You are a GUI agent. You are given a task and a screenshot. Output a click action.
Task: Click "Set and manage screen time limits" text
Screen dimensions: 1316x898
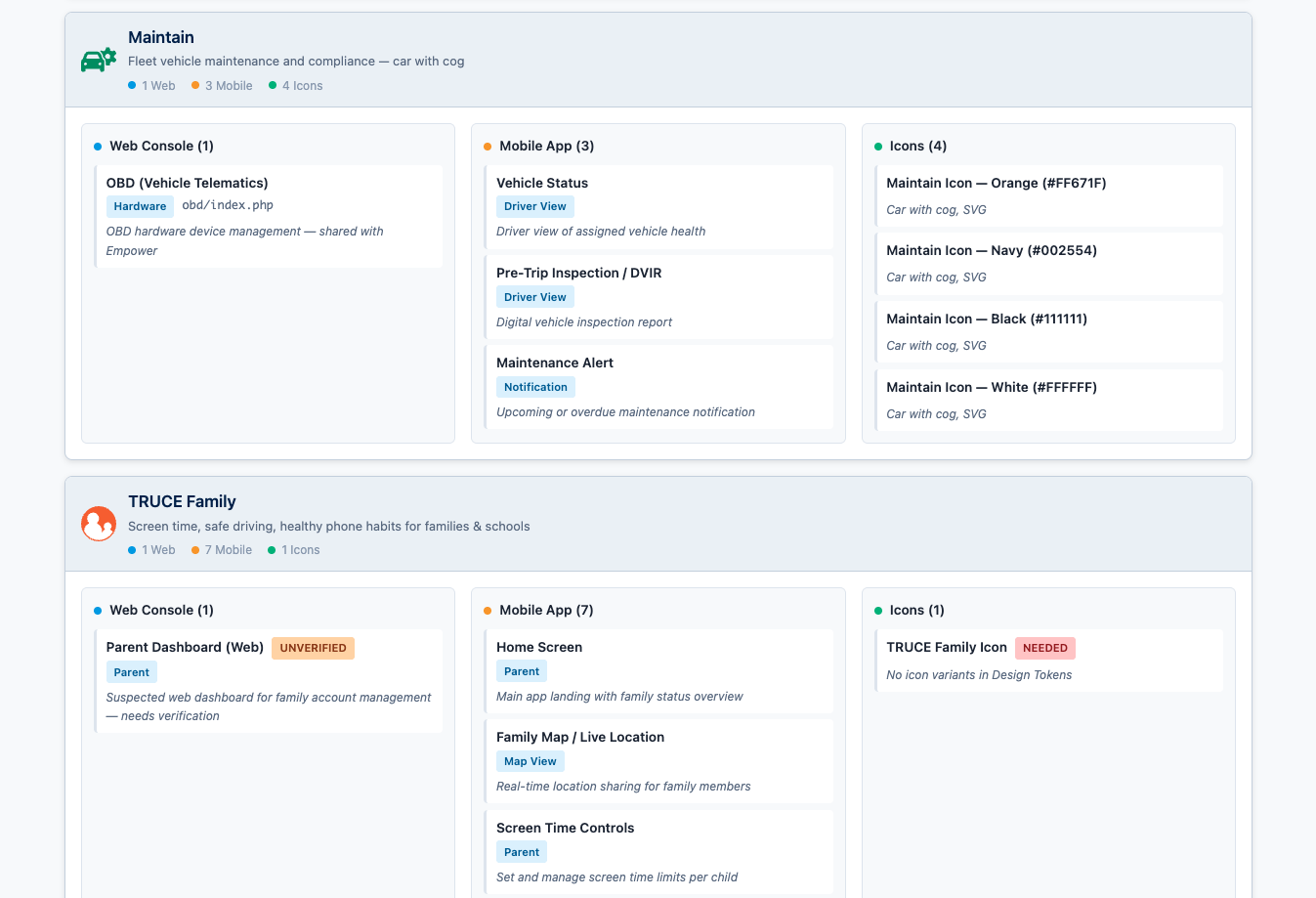[x=616, y=877]
